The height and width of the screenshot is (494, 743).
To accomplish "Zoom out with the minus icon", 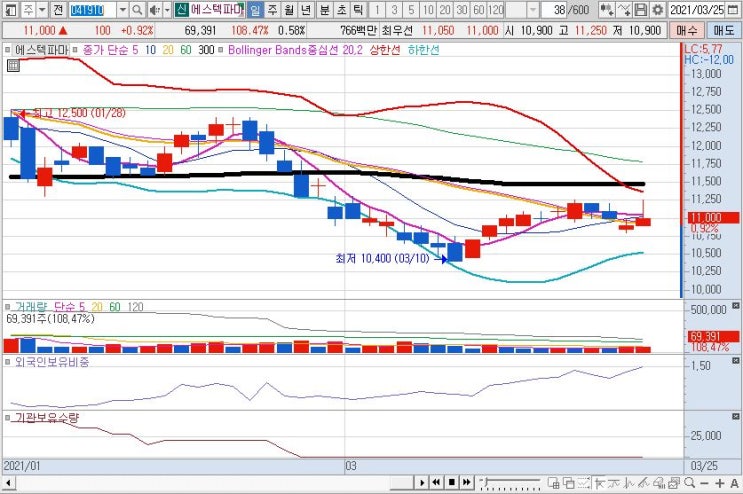I will coord(704,483).
